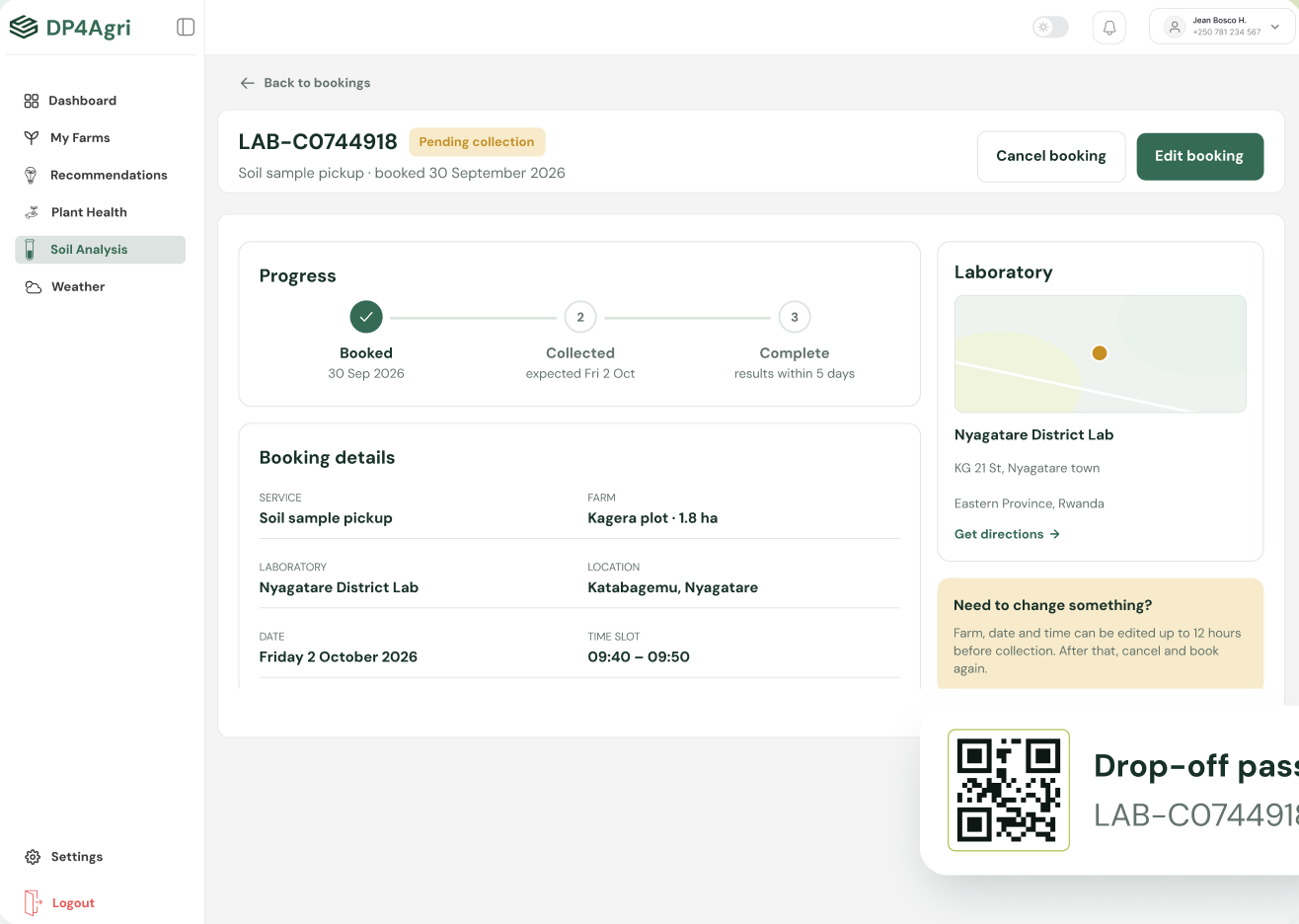This screenshot has width=1299, height=924.
Task: Go to Dashboard in sidebar
Action: coord(100,101)
